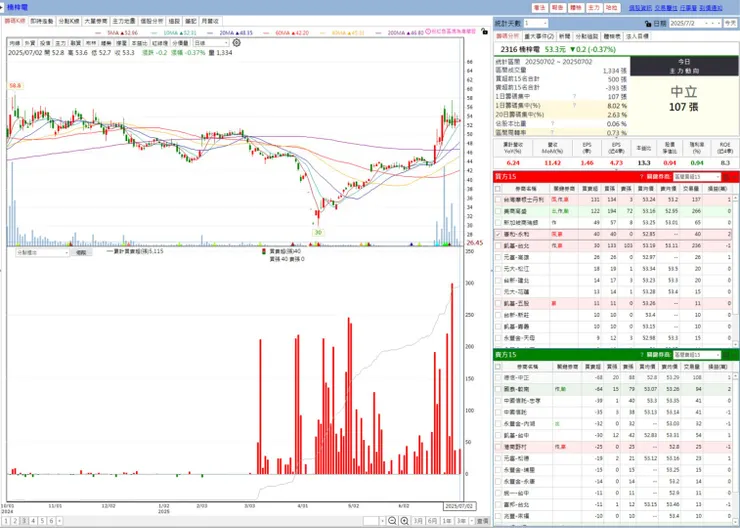Go to chart page 3

click(24, 521)
